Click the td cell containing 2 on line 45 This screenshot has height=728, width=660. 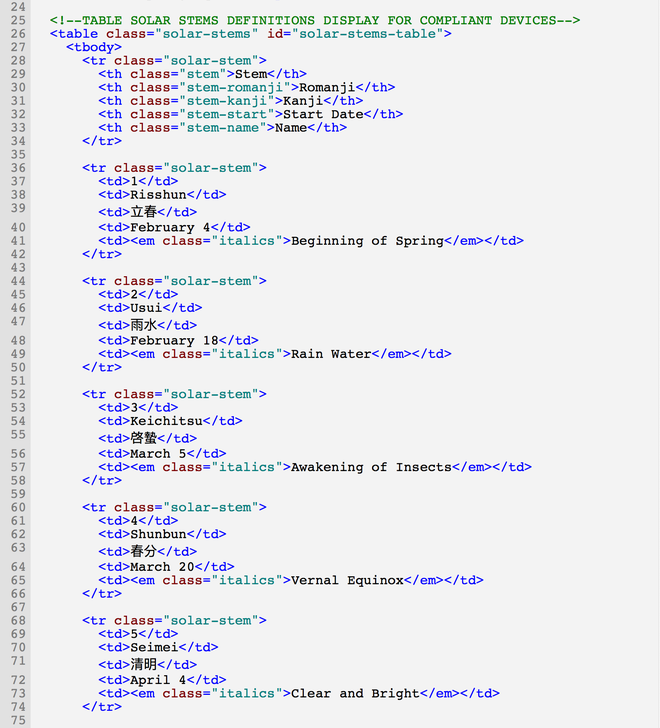coord(138,295)
